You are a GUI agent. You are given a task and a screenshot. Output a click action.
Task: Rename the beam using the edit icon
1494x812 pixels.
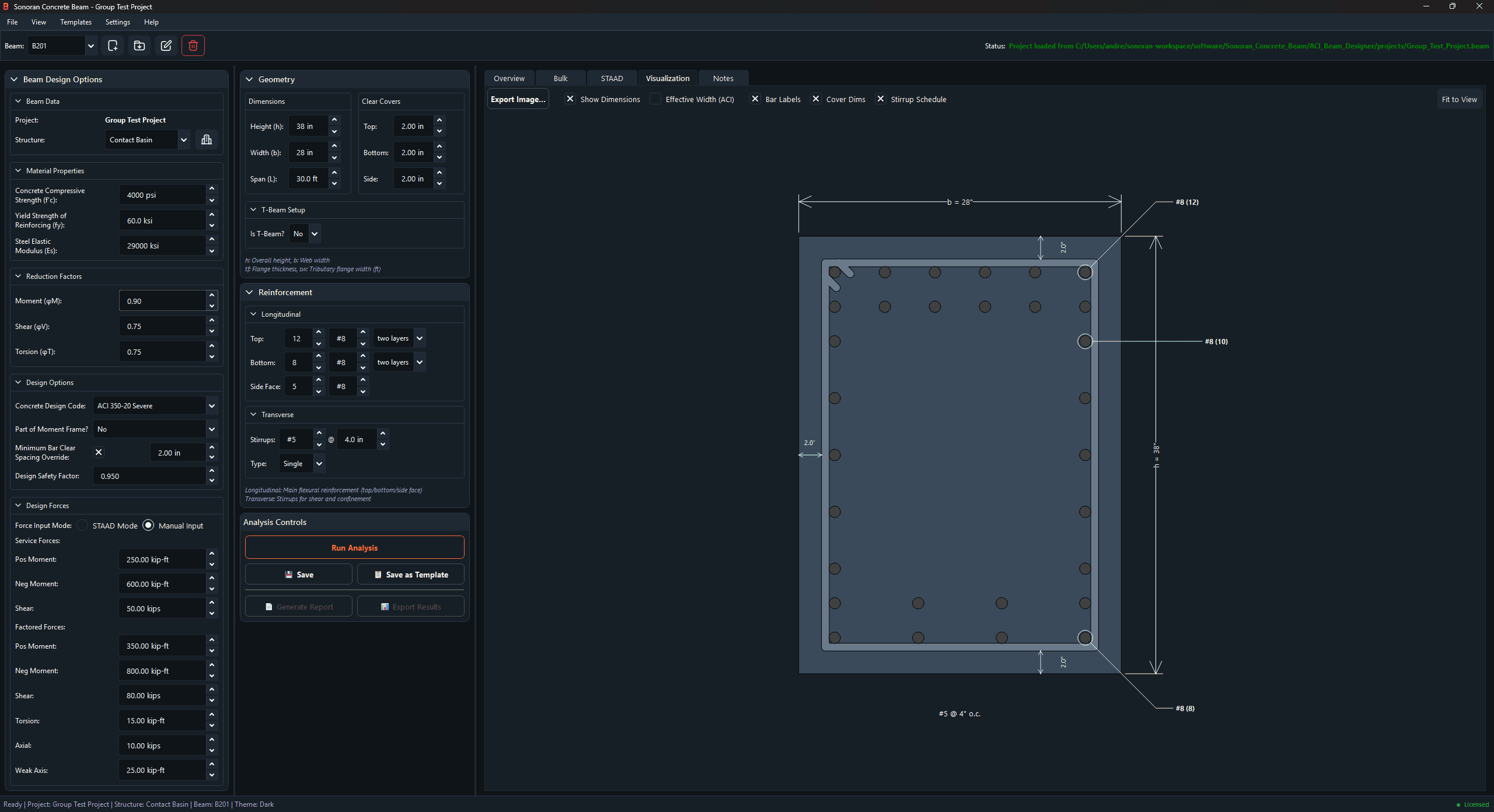click(166, 45)
